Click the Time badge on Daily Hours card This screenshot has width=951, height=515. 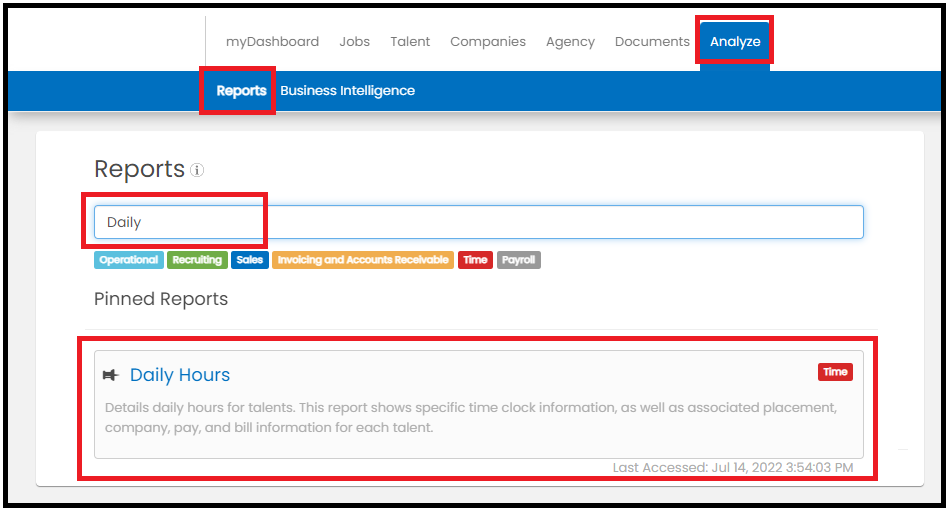[835, 372]
